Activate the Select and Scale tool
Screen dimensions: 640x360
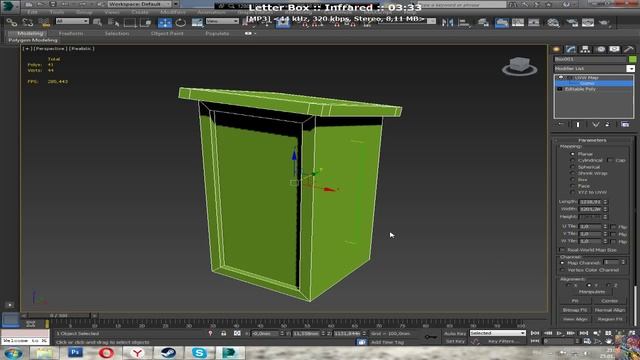pyautogui.click(x=197, y=22)
